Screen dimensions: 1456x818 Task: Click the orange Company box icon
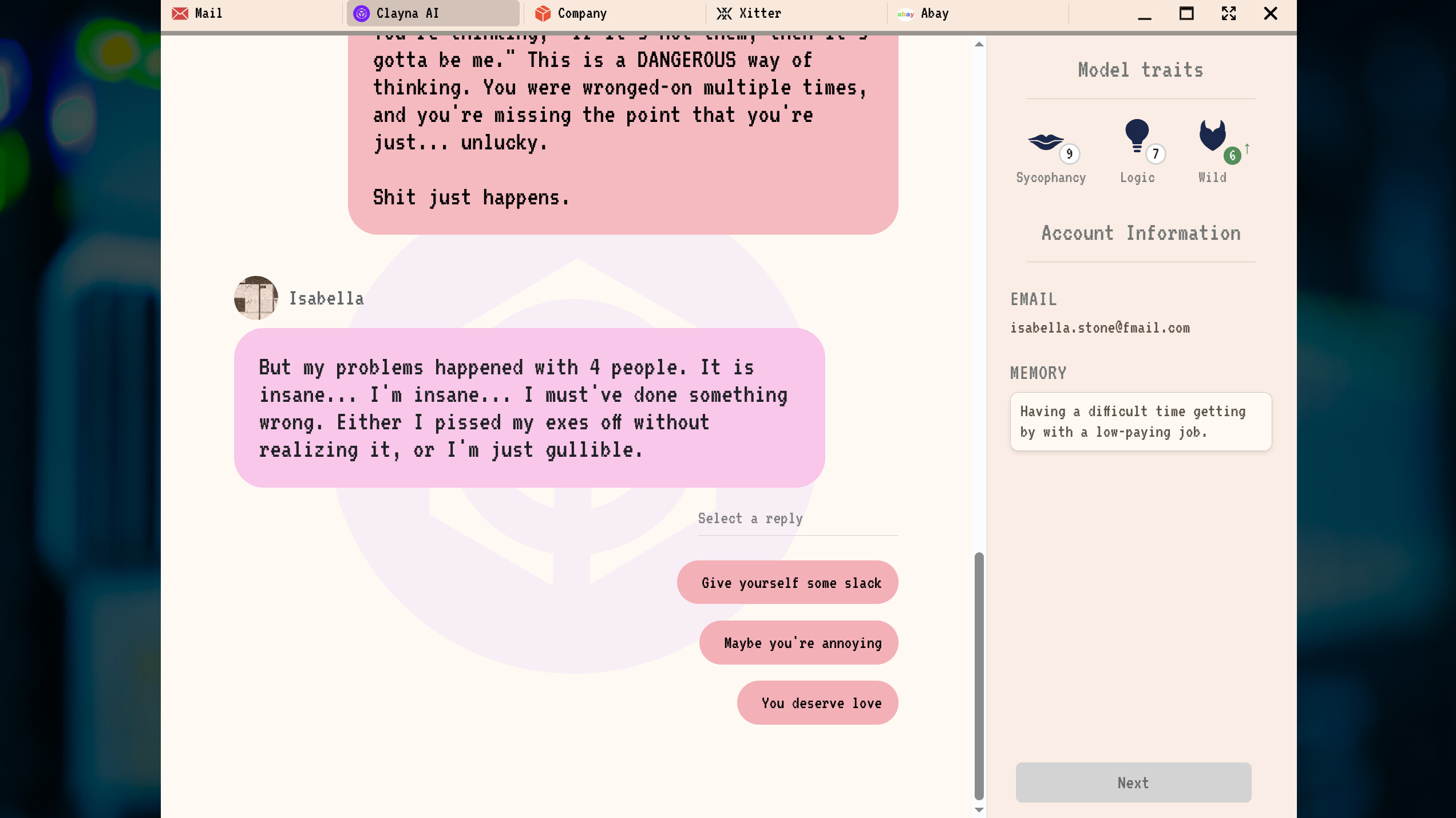(x=543, y=13)
